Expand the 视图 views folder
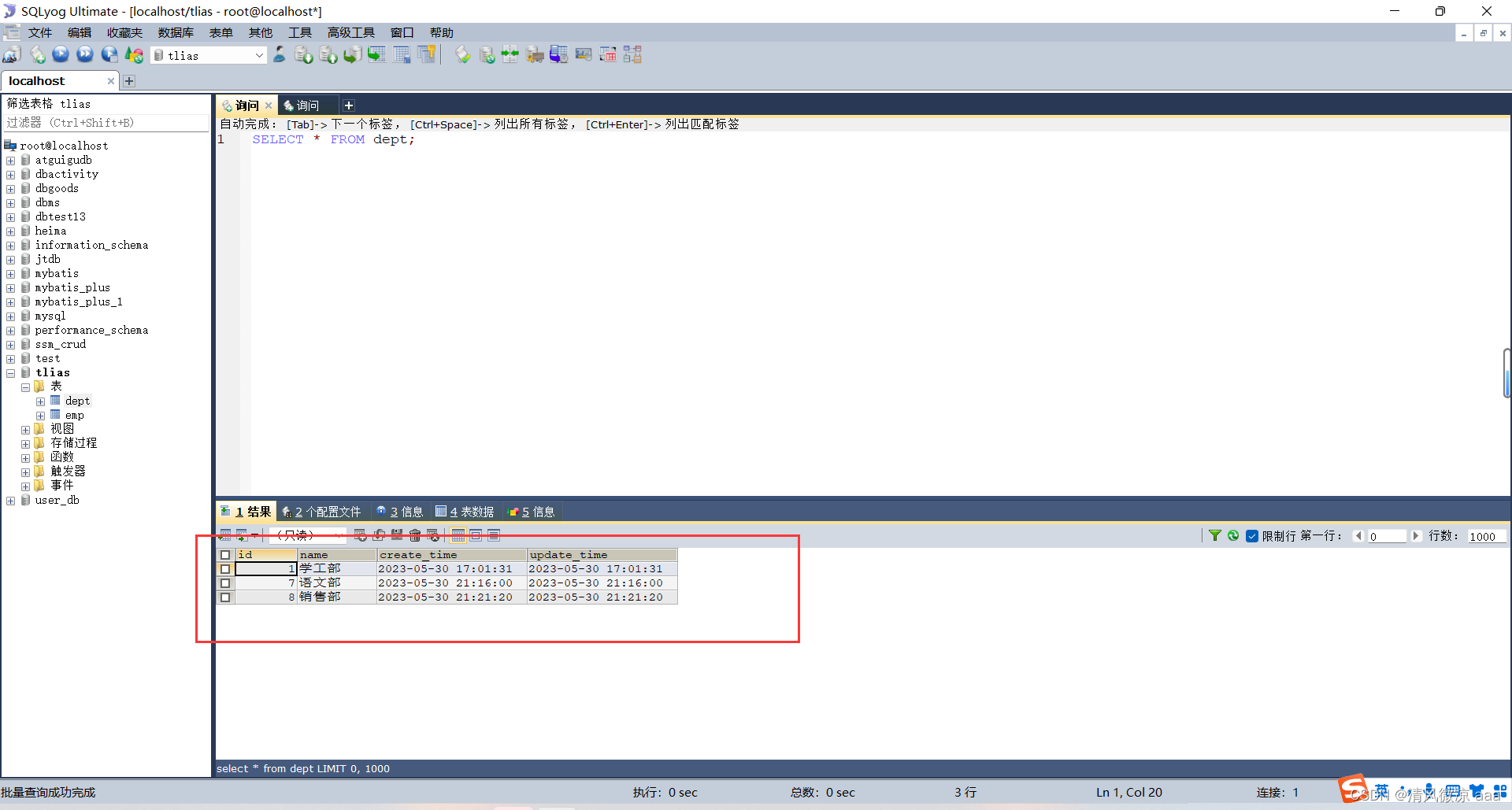Image resolution: width=1512 pixels, height=810 pixels. (x=26, y=430)
